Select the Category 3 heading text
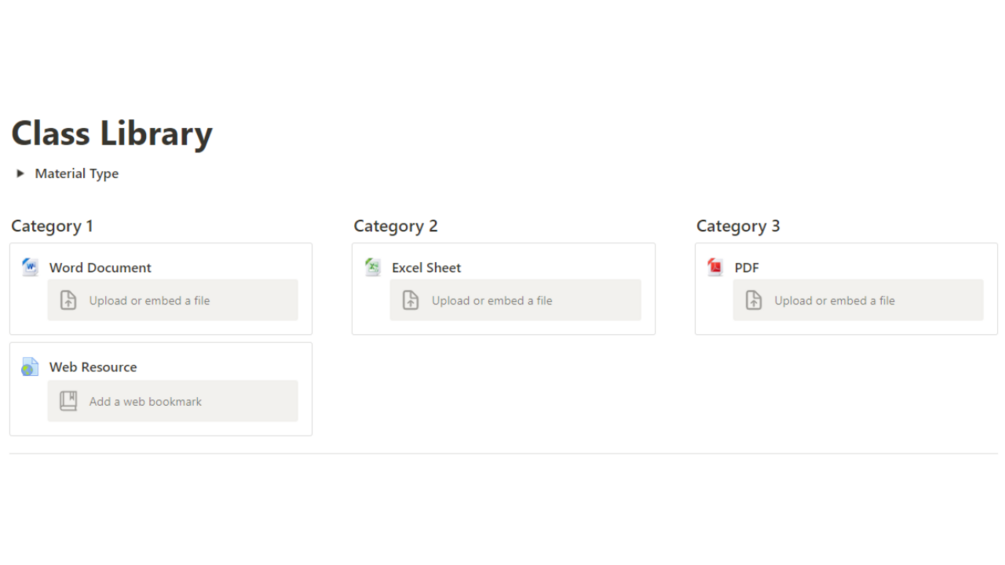 pos(738,226)
